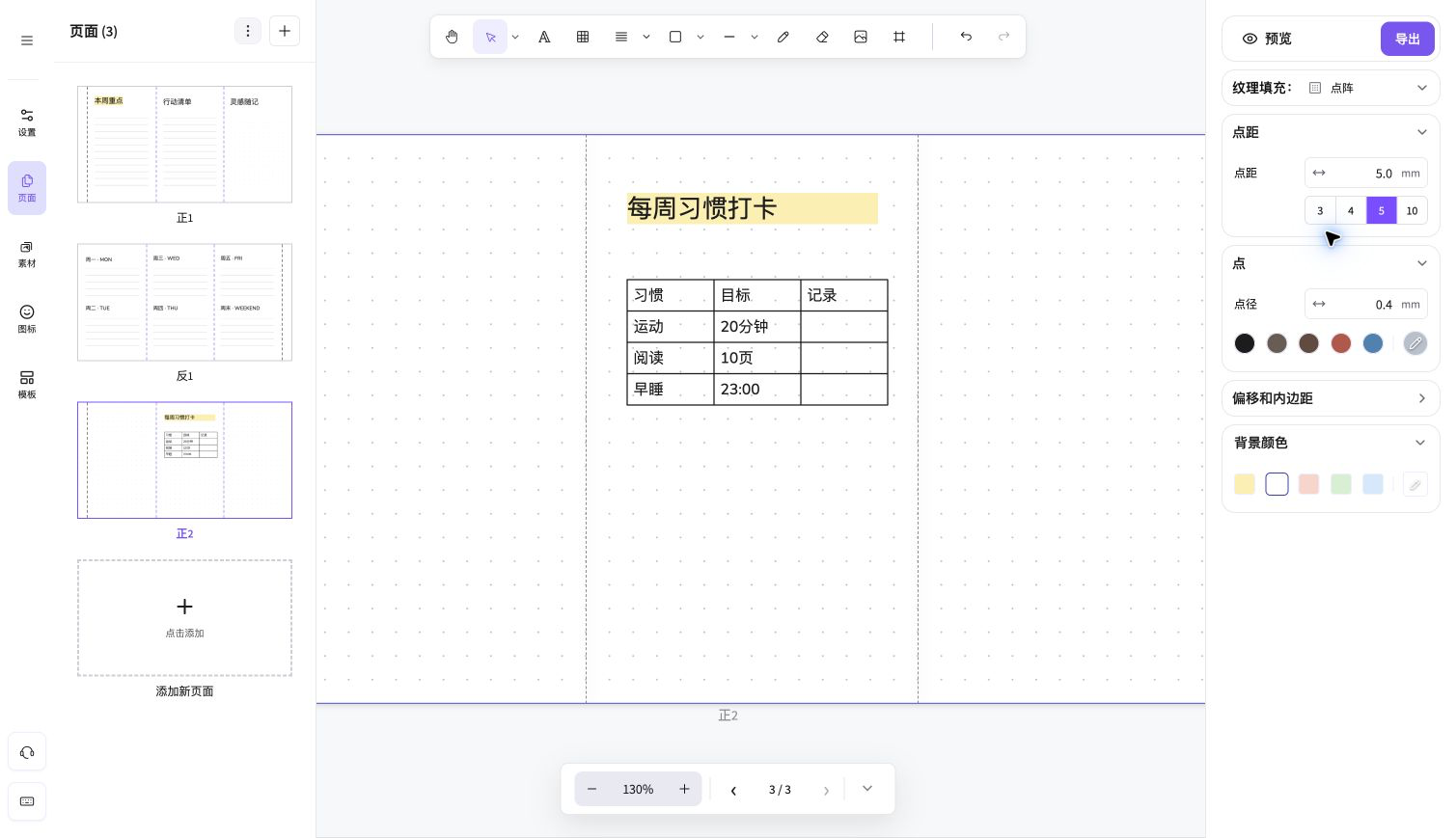Choose red dot color swatch
This screenshot has width=1456, height=838.
1341,343
